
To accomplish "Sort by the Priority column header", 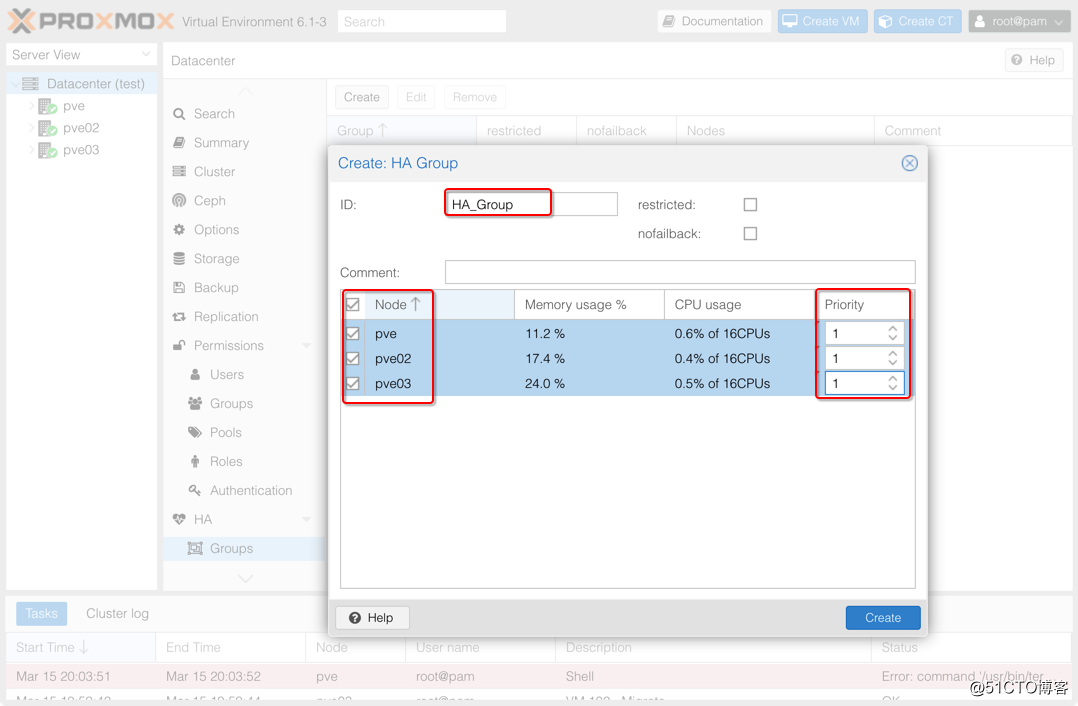I will point(864,305).
